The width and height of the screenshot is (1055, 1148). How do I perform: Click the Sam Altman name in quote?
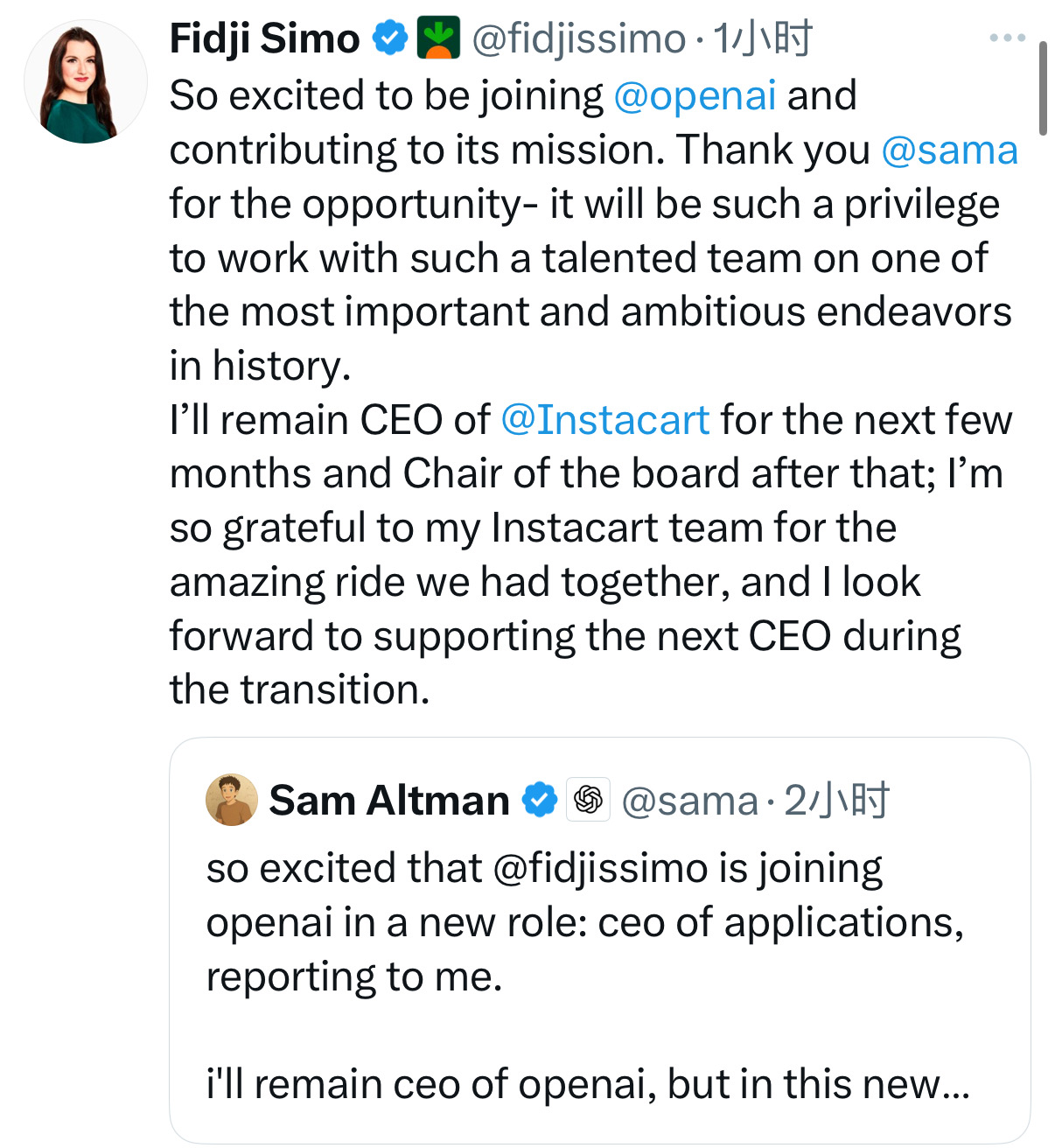388,801
